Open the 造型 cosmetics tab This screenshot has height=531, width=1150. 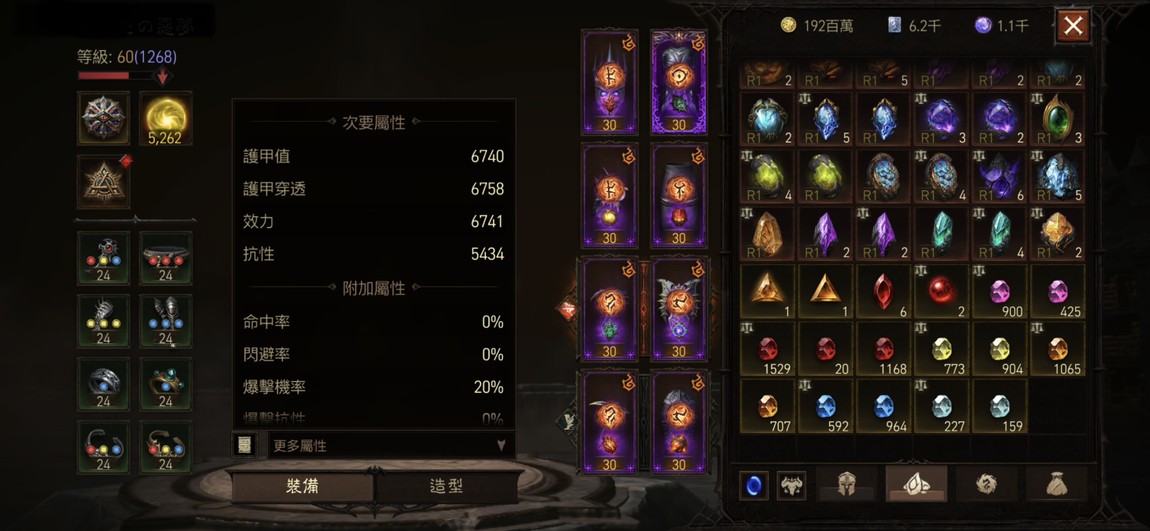pyautogui.click(x=447, y=487)
